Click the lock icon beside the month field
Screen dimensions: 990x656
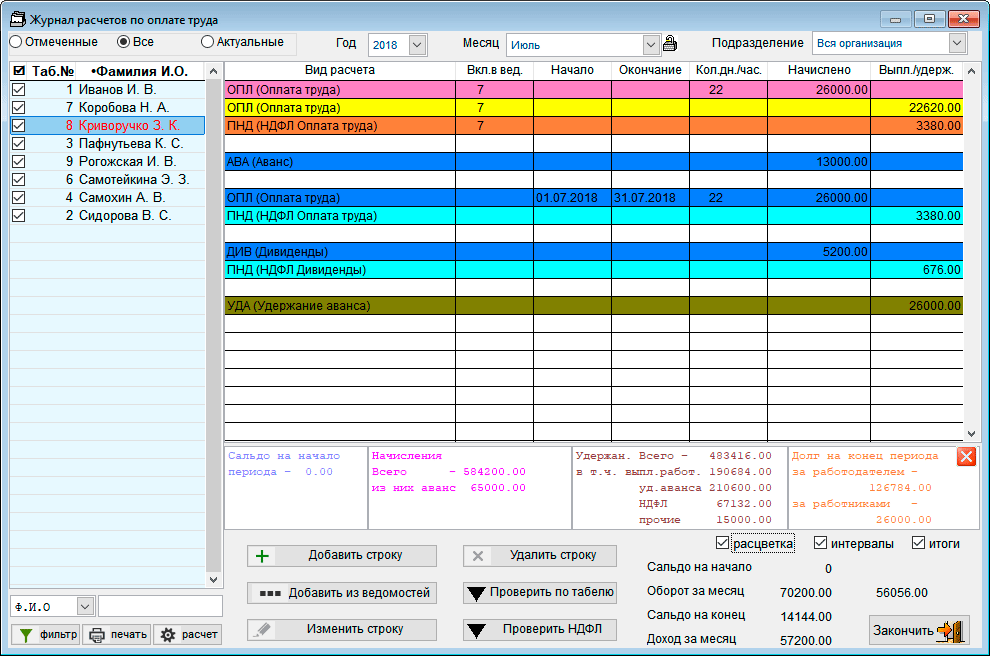pos(670,44)
